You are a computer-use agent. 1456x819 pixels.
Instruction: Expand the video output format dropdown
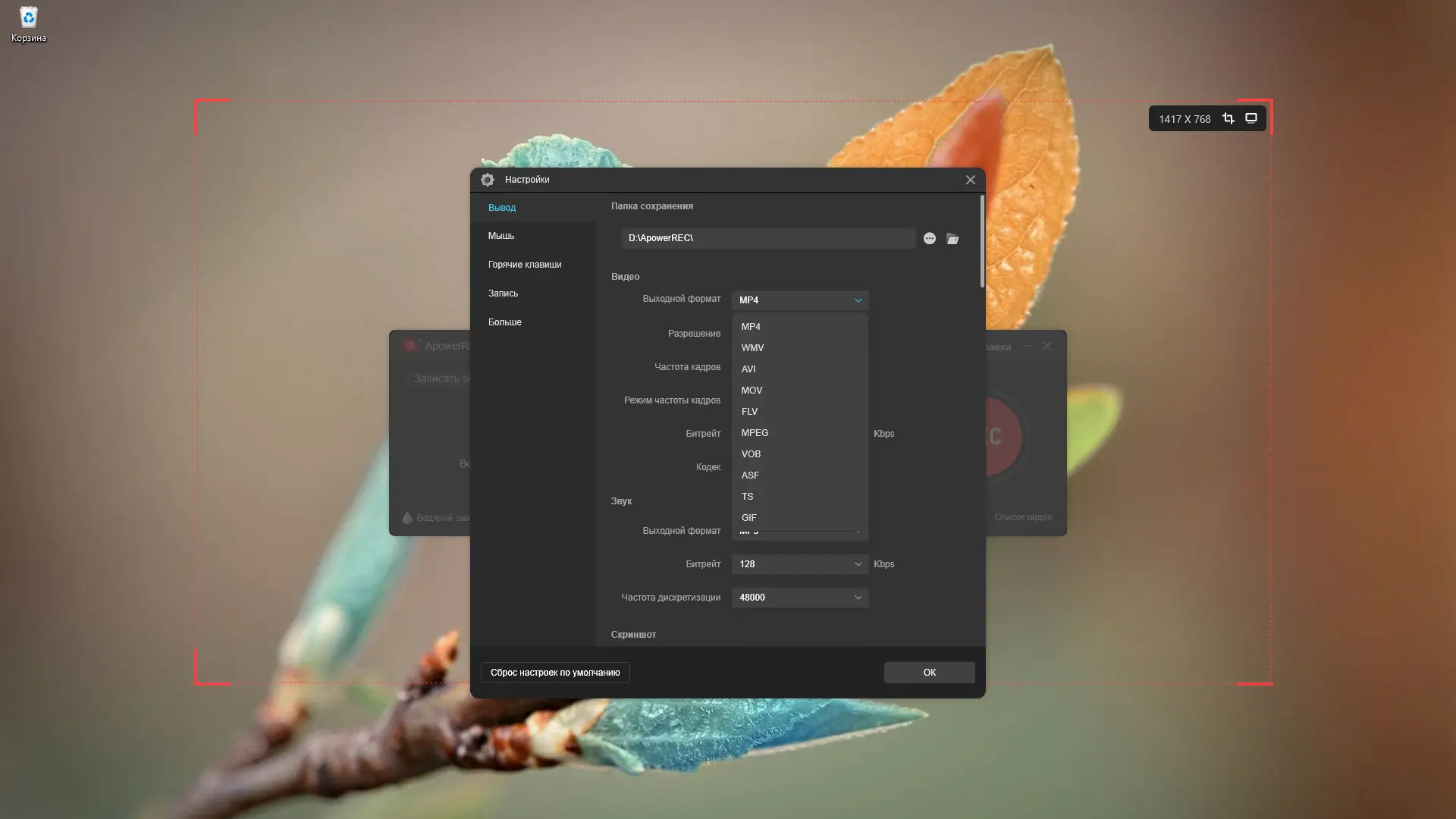799,300
